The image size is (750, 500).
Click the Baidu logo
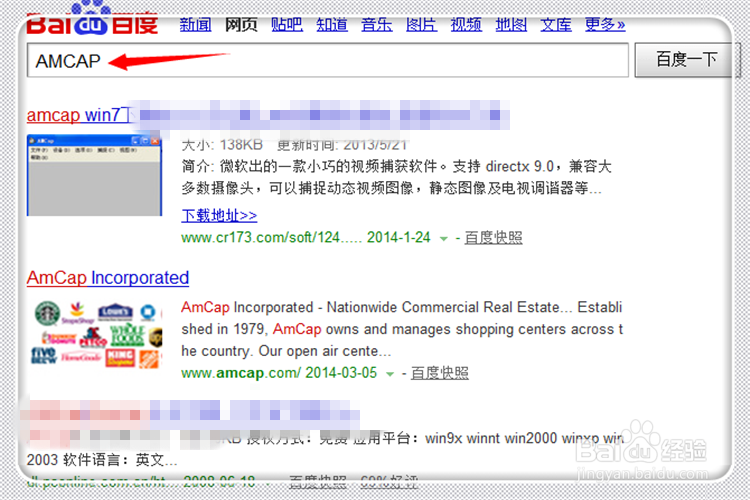pos(92,19)
